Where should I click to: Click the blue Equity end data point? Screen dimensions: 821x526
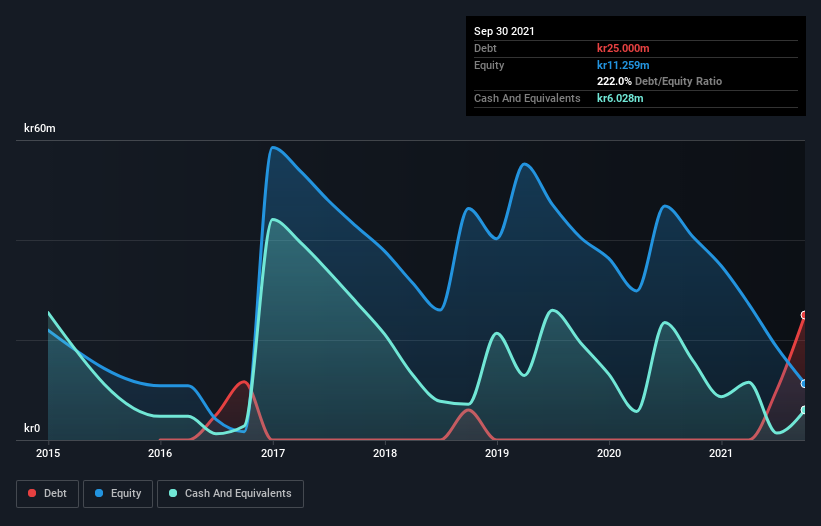point(804,384)
